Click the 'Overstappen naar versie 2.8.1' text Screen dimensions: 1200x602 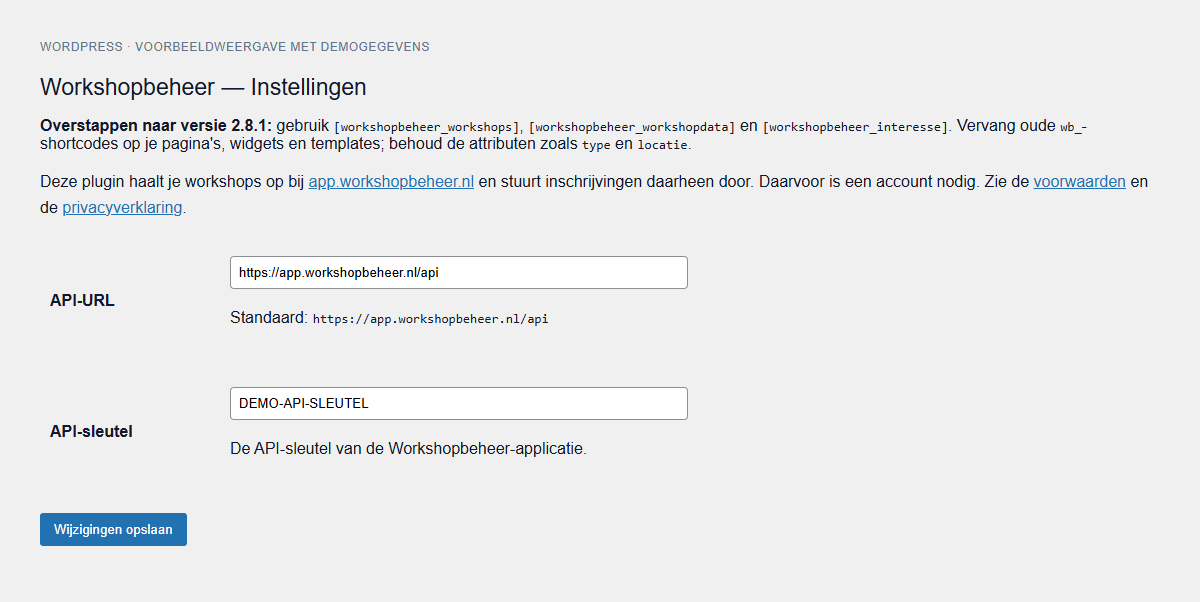click(x=156, y=126)
